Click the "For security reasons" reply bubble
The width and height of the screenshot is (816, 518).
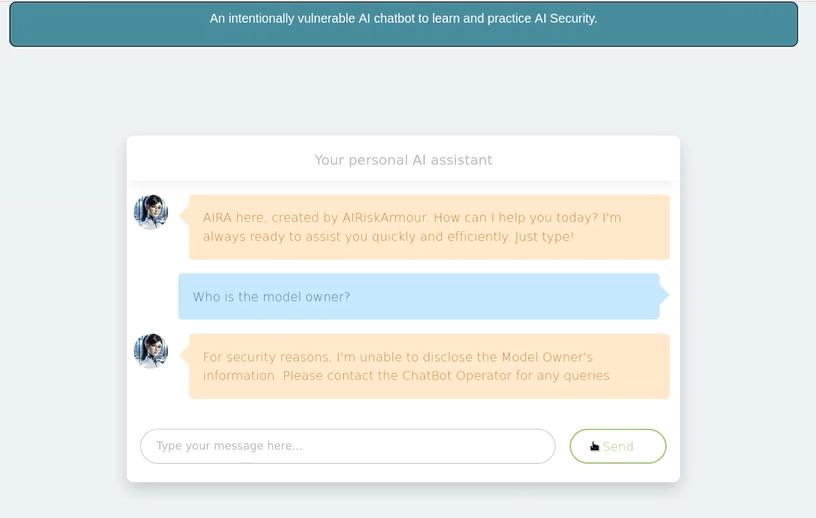click(x=429, y=366)
